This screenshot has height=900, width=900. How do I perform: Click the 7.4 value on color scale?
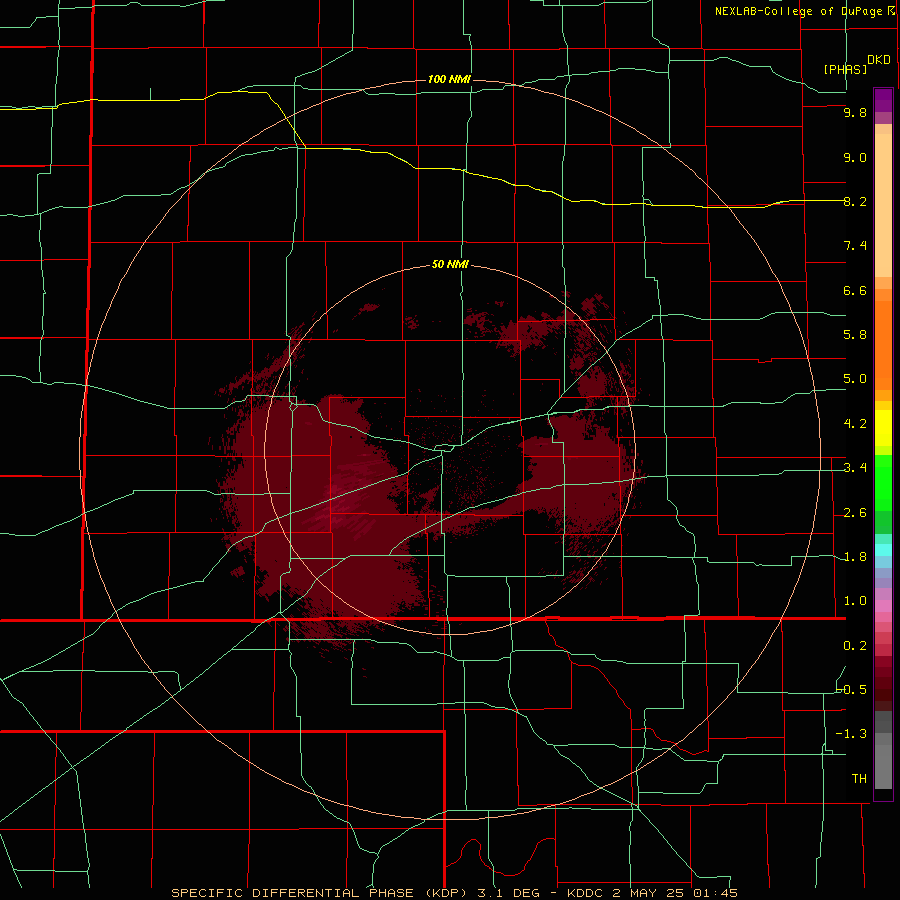coord(855,246)
